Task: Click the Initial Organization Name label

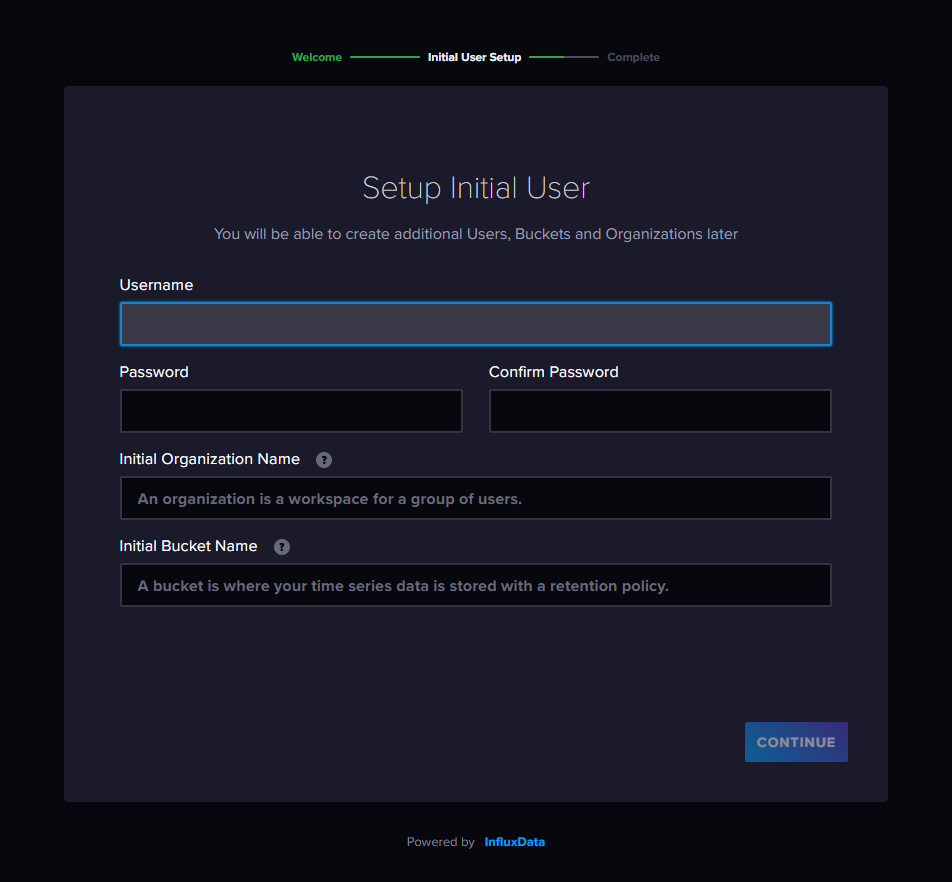Action: (x=209, y=459)
